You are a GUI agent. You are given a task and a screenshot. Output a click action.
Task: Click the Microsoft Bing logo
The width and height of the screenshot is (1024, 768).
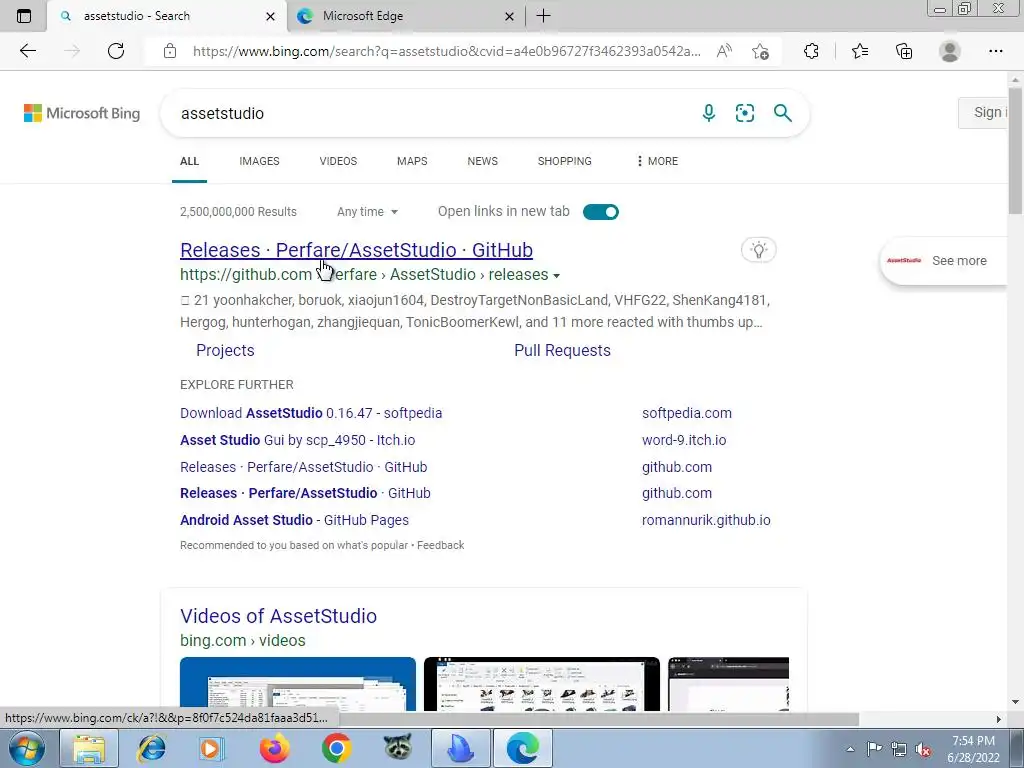coord(82,113)
